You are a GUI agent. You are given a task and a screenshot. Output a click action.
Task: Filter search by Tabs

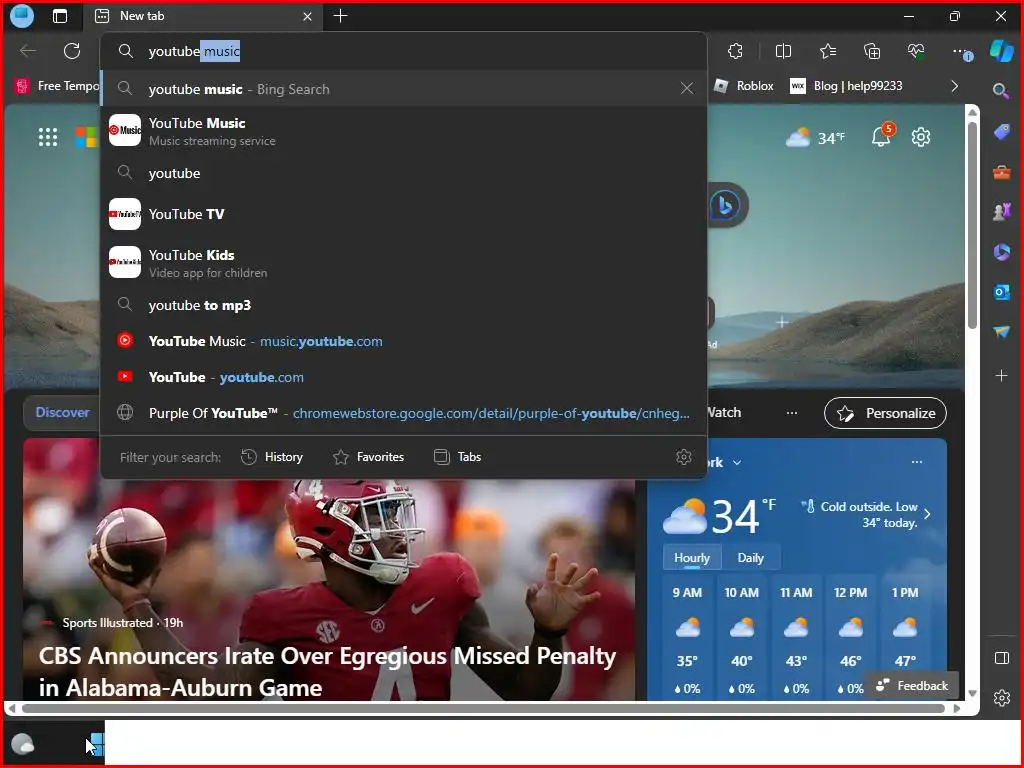click(457, 456)
